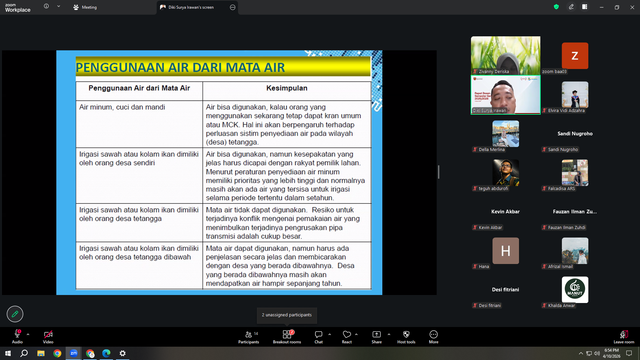The height and width of the screenshot is (360, 640).
Task: Show hidden system tray icons
Action: click(x=581, y=353)
